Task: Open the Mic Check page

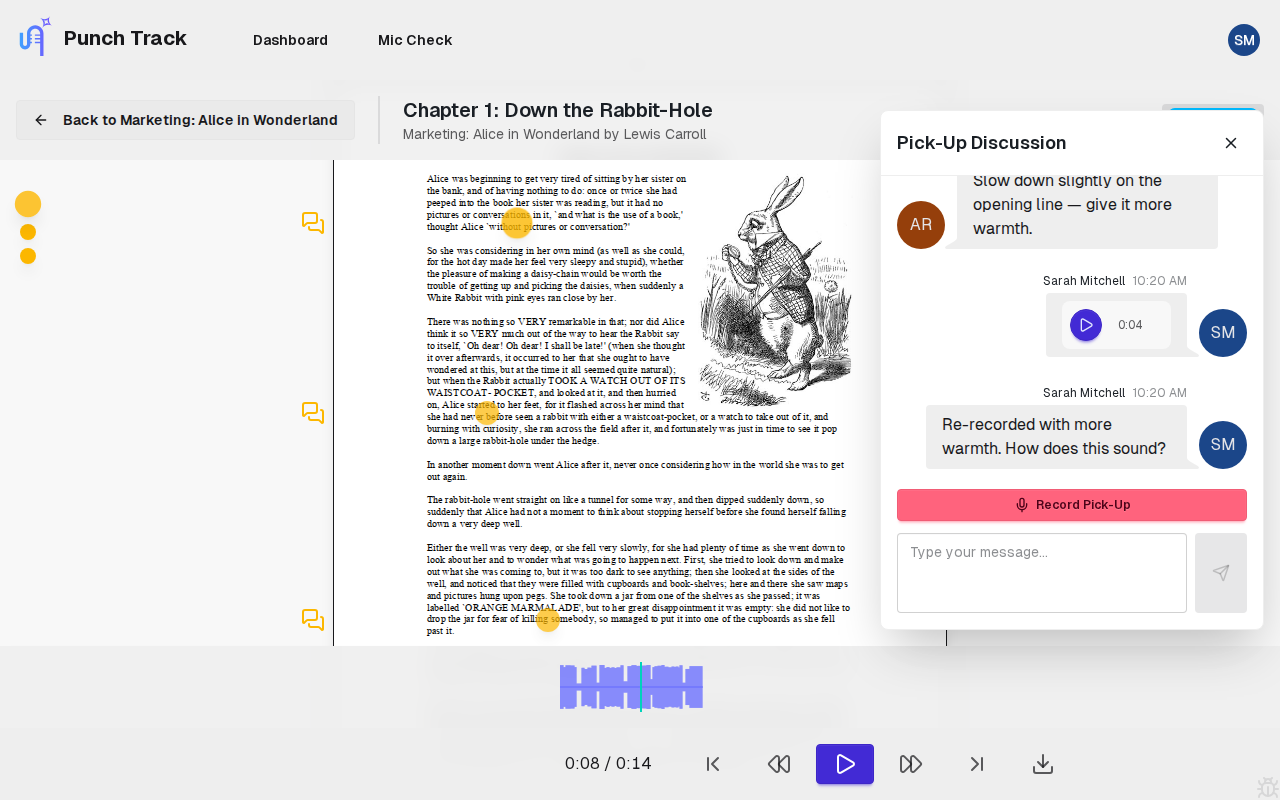Action: tap(415, 40)
